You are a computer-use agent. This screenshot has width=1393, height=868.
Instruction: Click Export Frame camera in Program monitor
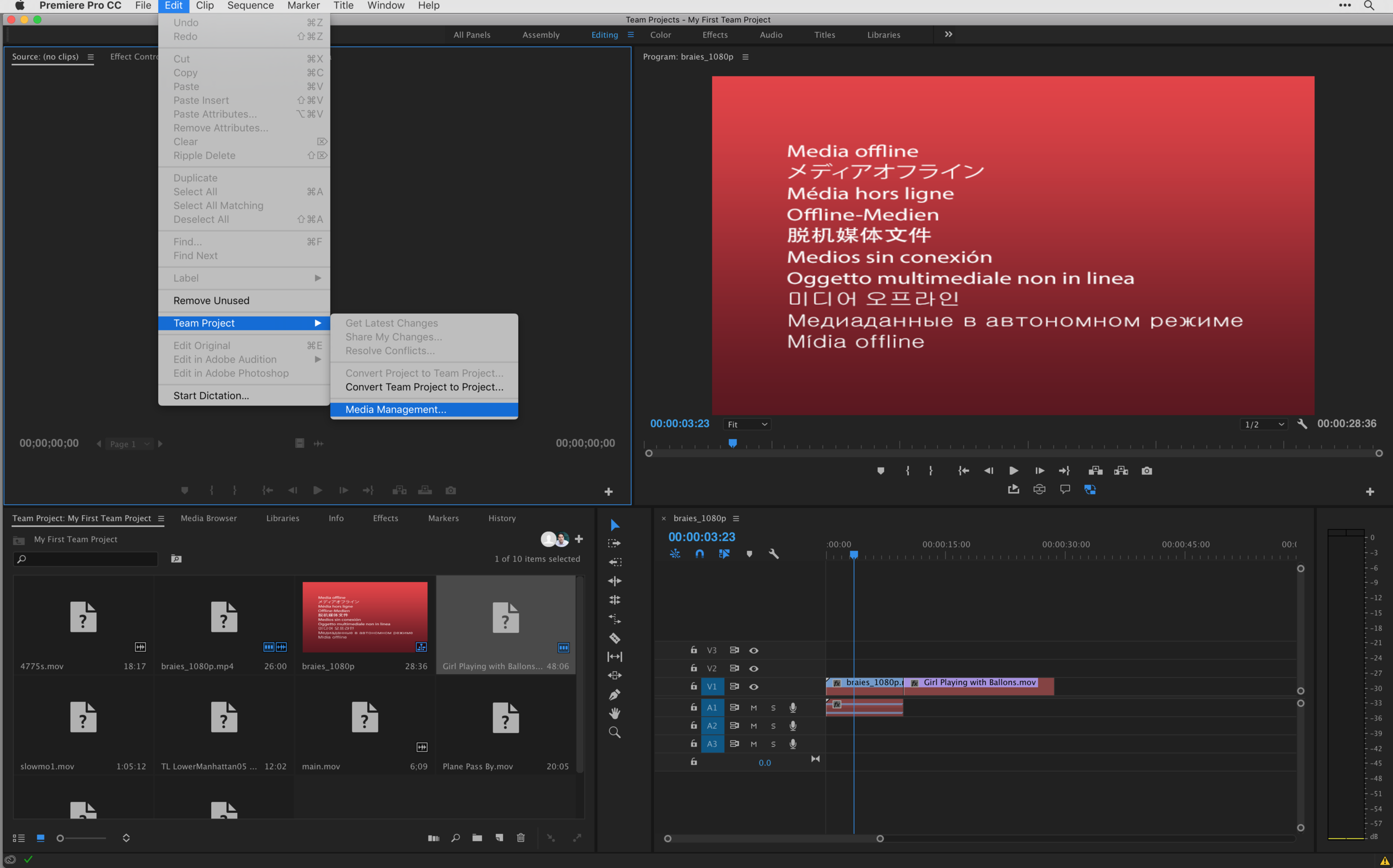tap(1147, 471)
